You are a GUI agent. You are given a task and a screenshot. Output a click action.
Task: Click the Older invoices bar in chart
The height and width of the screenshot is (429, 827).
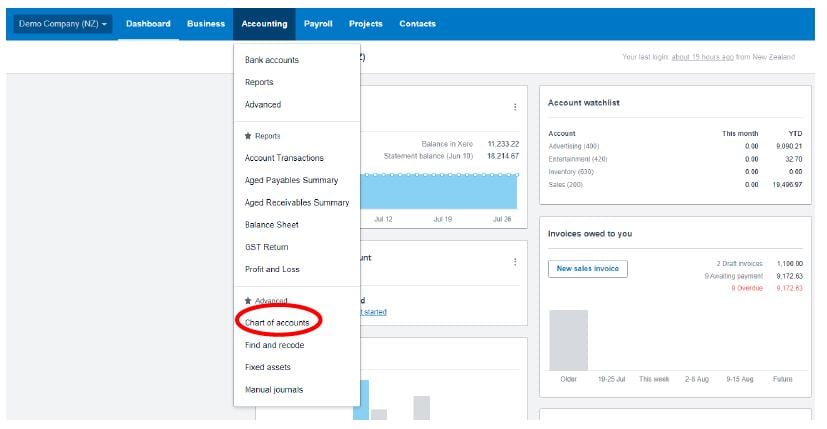[x=568, y=340]
